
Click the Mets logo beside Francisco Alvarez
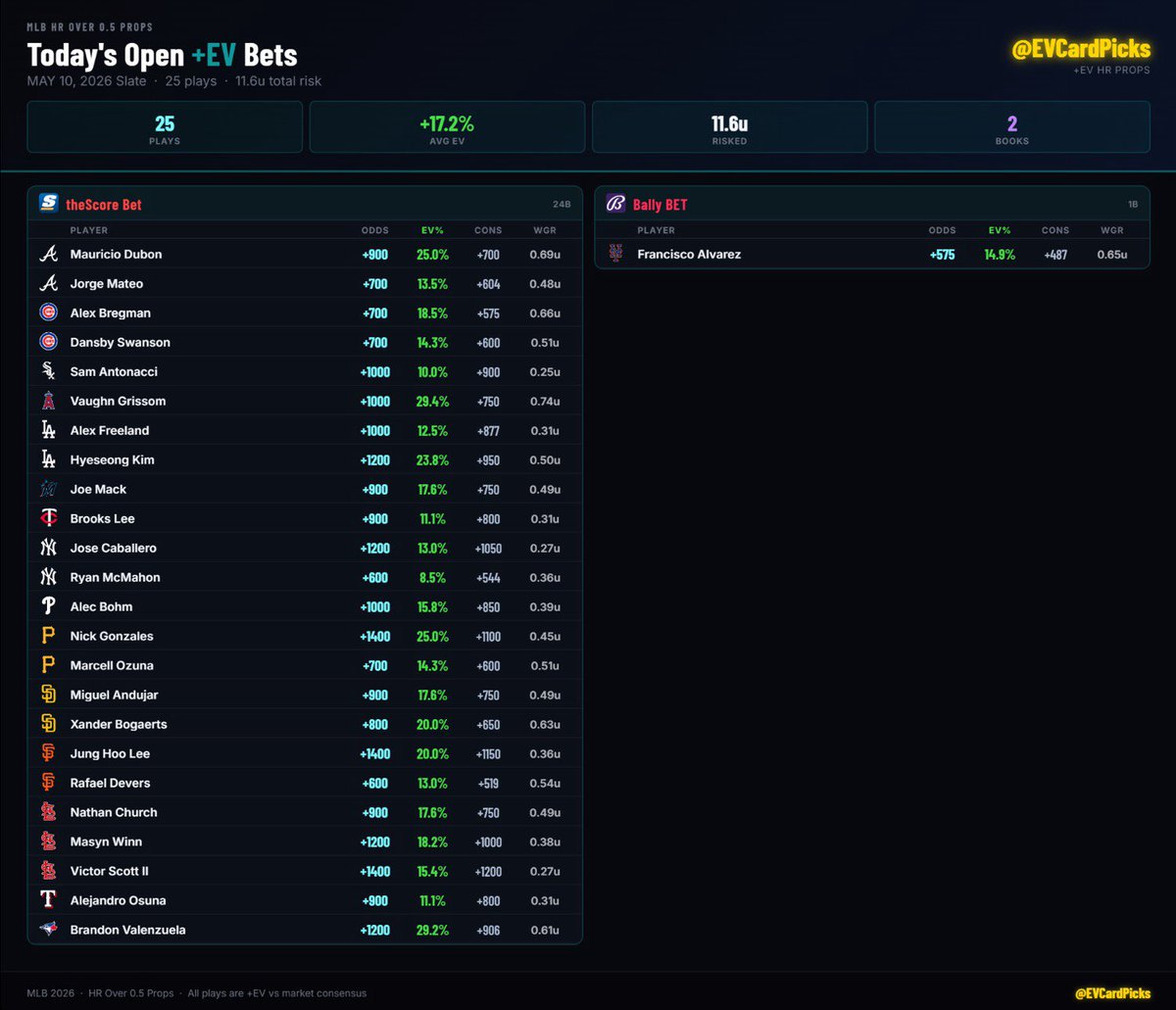pos(615,254)
